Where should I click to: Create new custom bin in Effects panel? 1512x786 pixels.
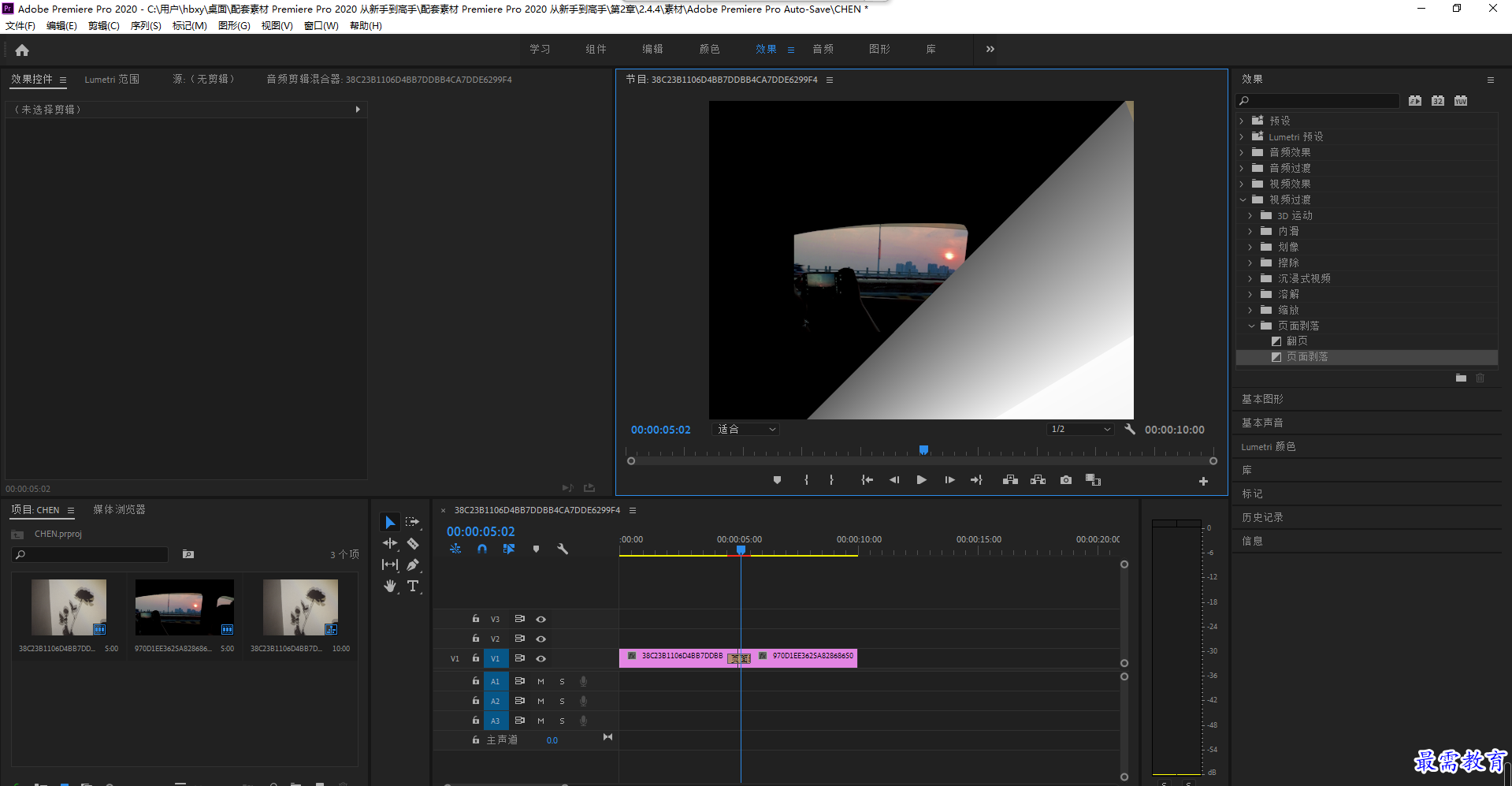[x=1461, y=378]
